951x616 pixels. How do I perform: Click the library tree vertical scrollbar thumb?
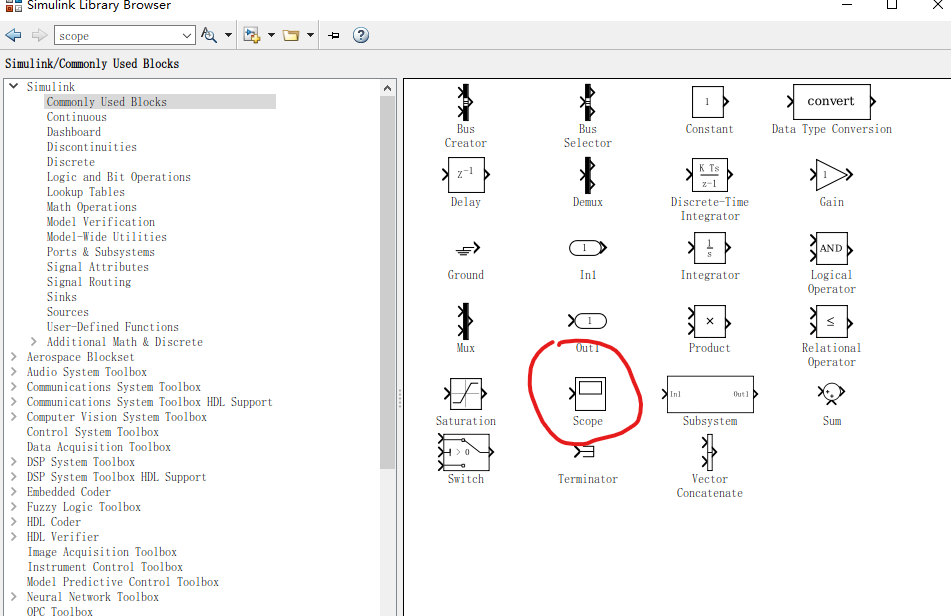coord(388,282)
